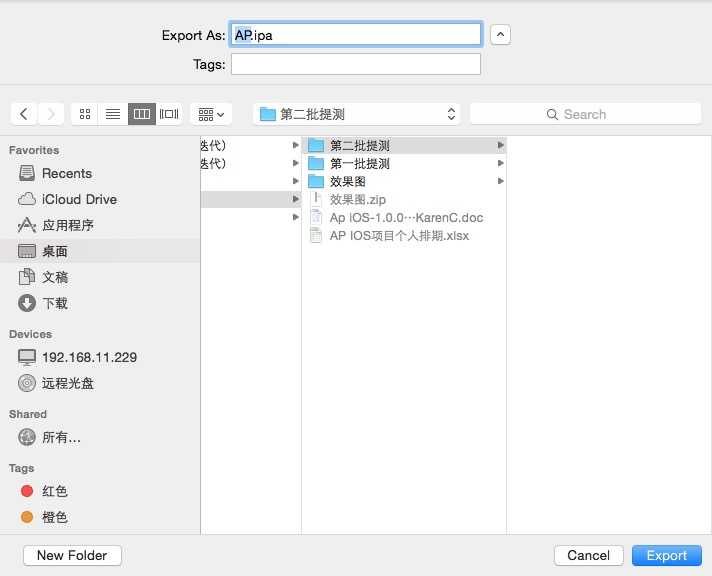Screen dimensions: 712x576
Task: Click the Export button
Action: (667, 555)
